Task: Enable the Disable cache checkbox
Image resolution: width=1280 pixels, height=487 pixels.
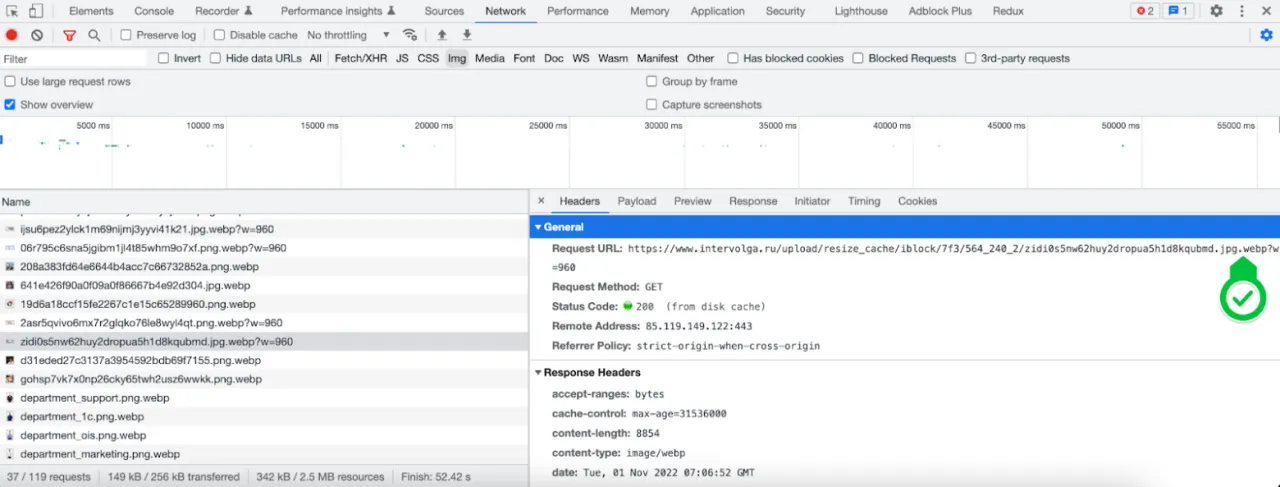Action: (x=219, y=35)
